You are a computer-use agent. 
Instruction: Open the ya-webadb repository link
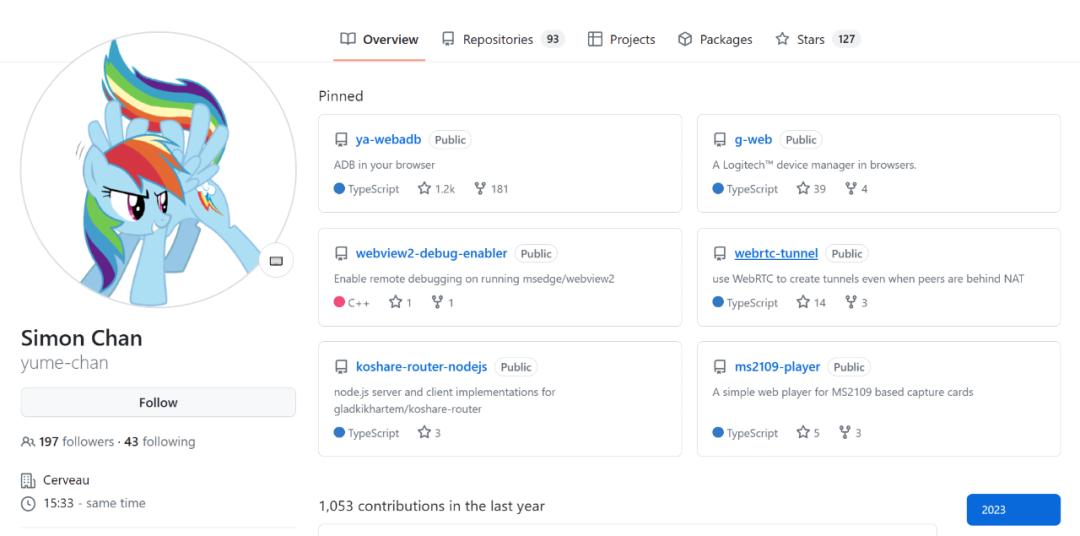click(x=388, y=140)
